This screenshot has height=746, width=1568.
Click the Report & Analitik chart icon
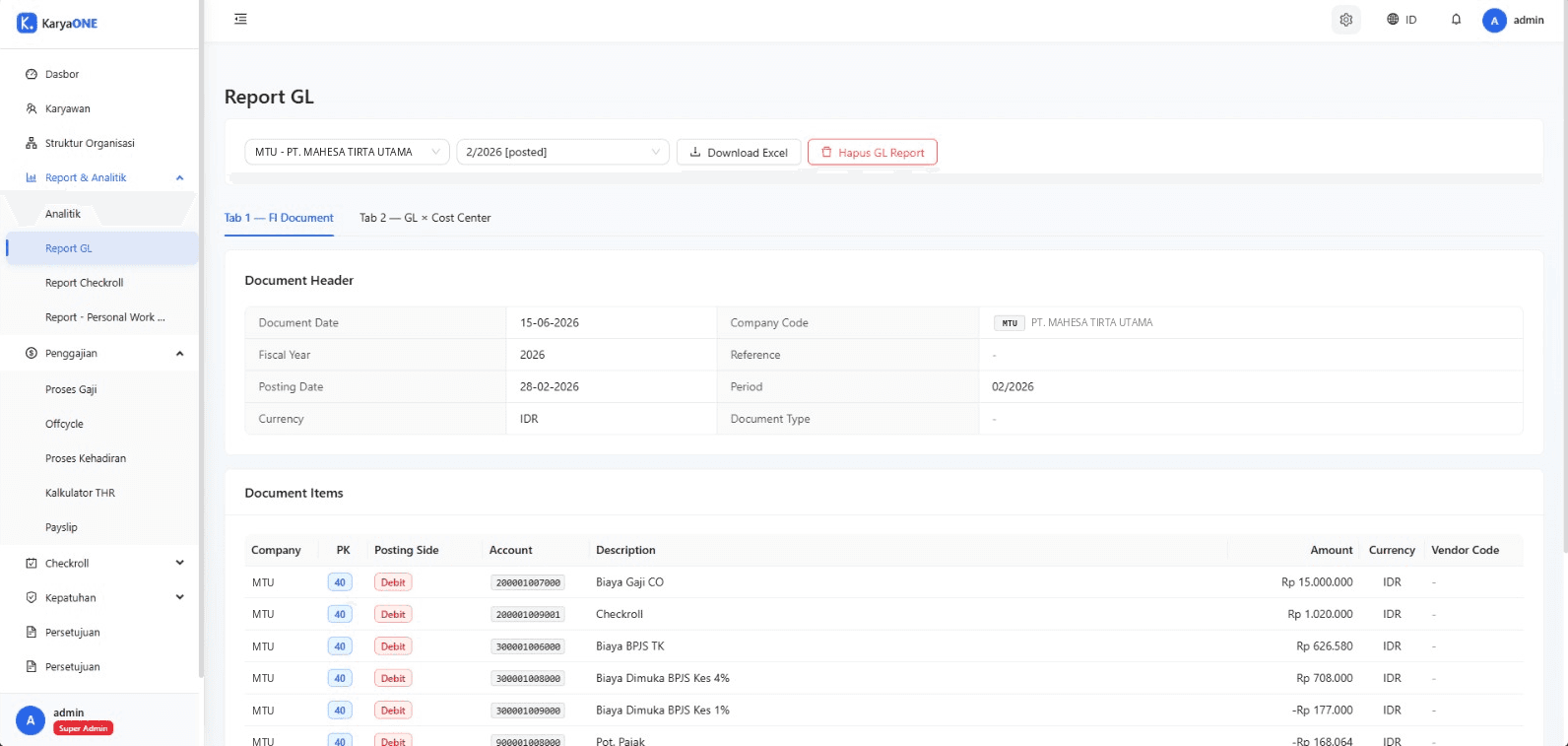click(x=32, y=177)
